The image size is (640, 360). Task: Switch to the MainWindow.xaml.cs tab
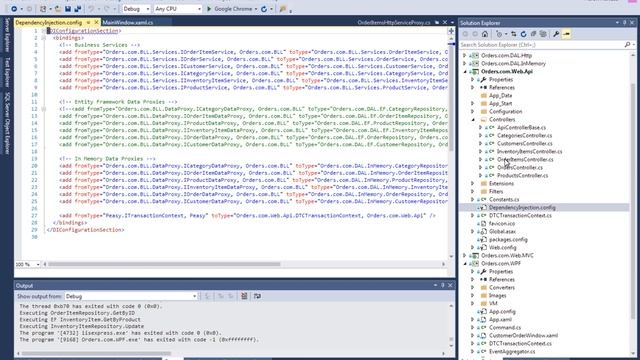coord(128,22)
